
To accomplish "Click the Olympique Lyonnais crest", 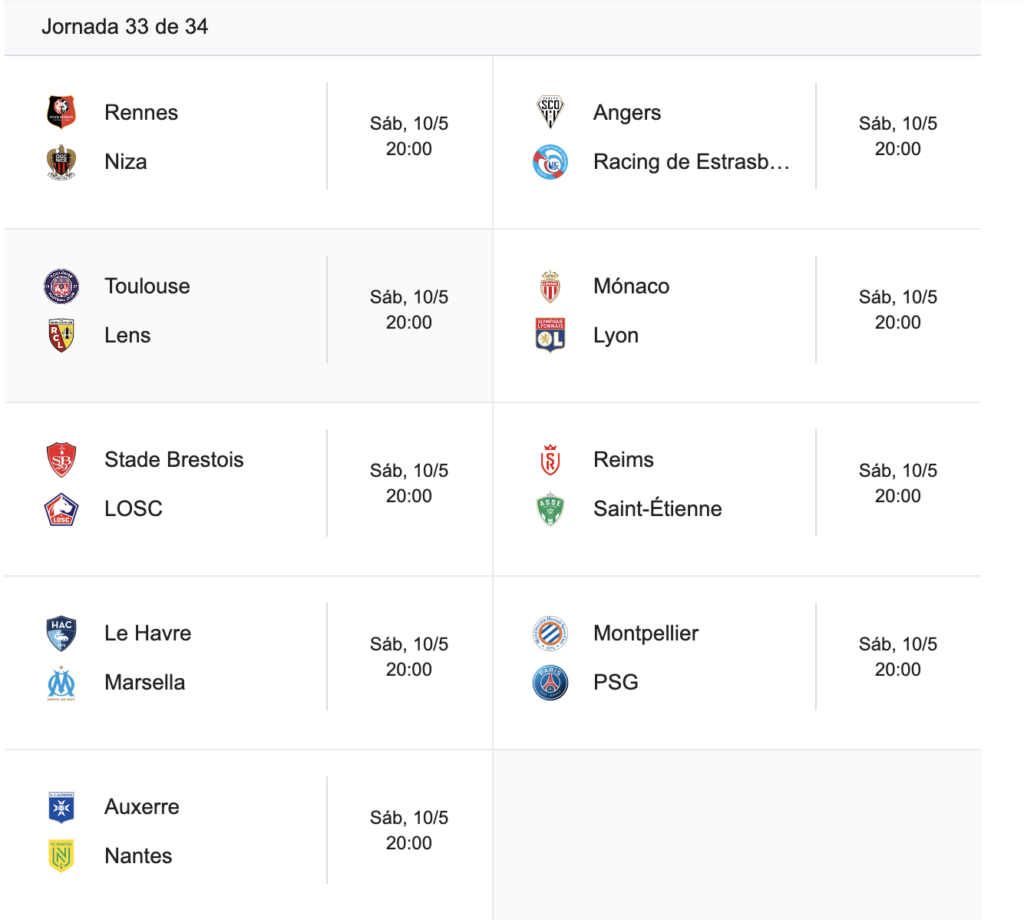I will coord(550,335).
